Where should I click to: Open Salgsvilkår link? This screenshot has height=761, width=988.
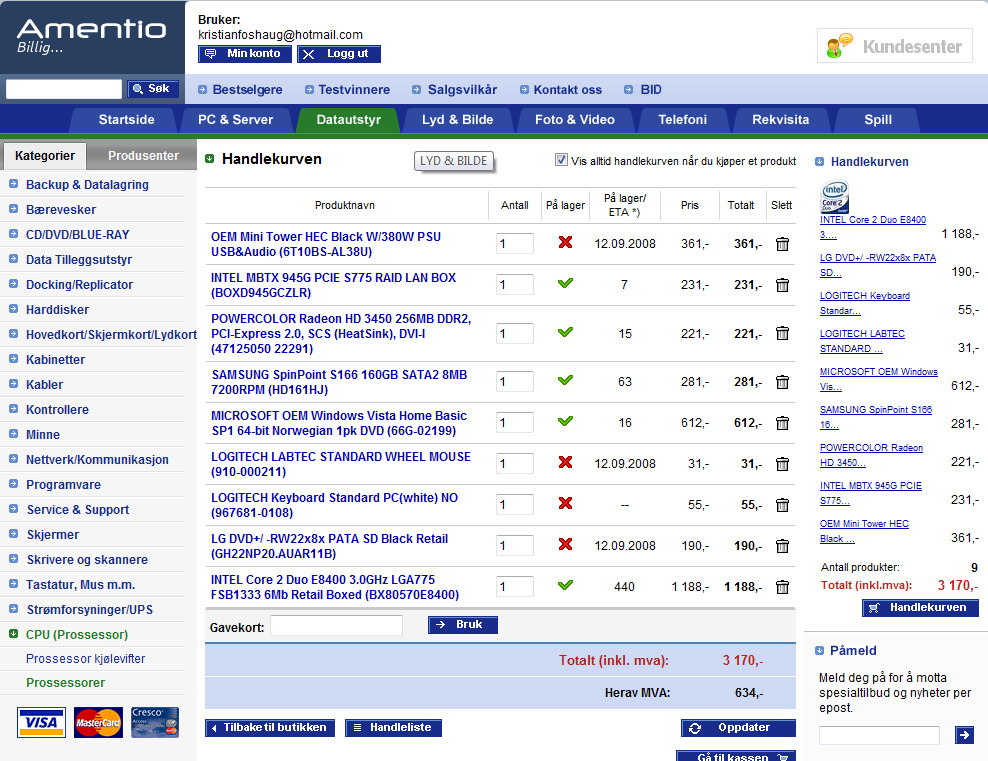[x=462, y=89]
